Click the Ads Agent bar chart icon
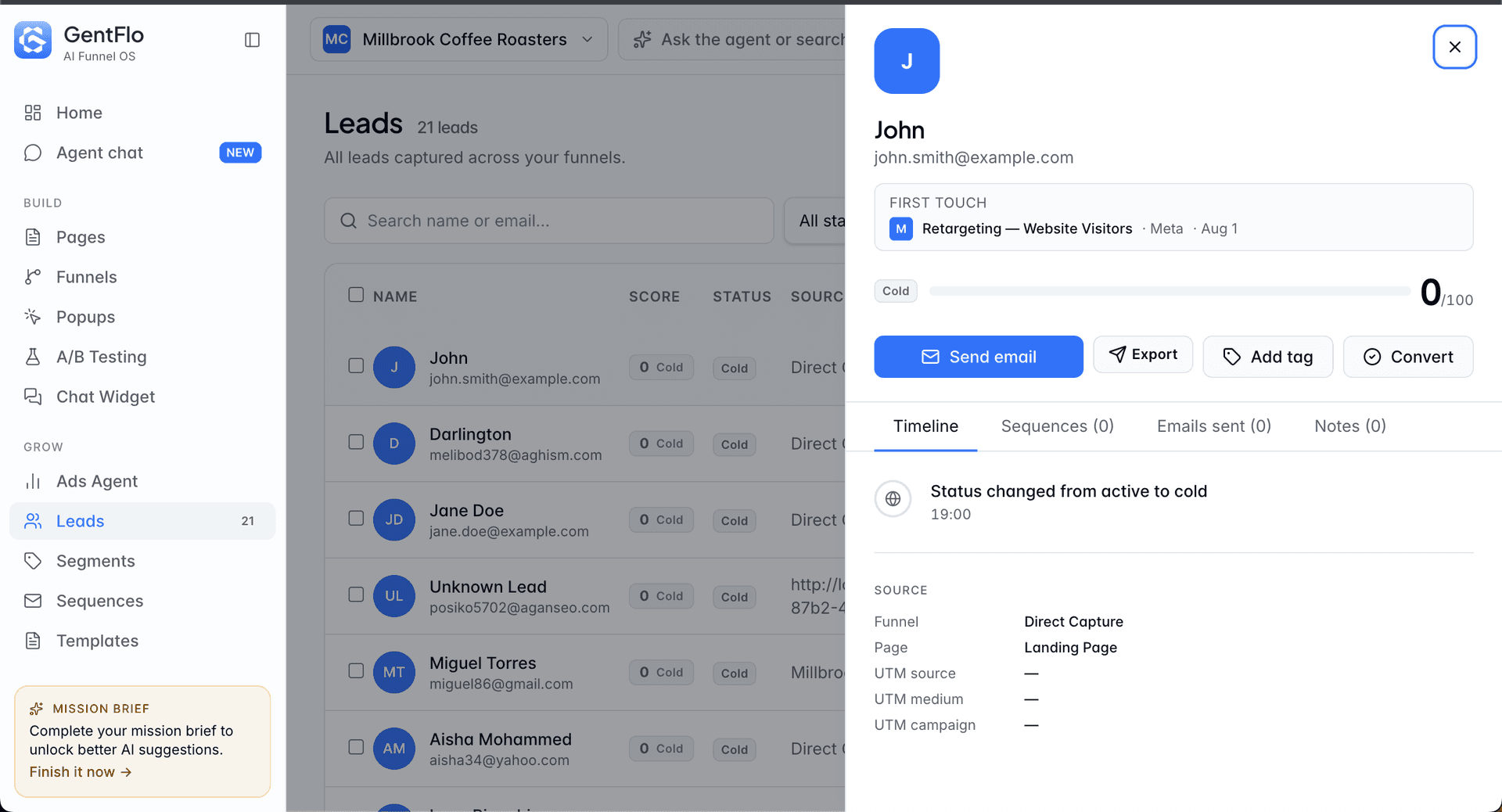 pos(33,481)
